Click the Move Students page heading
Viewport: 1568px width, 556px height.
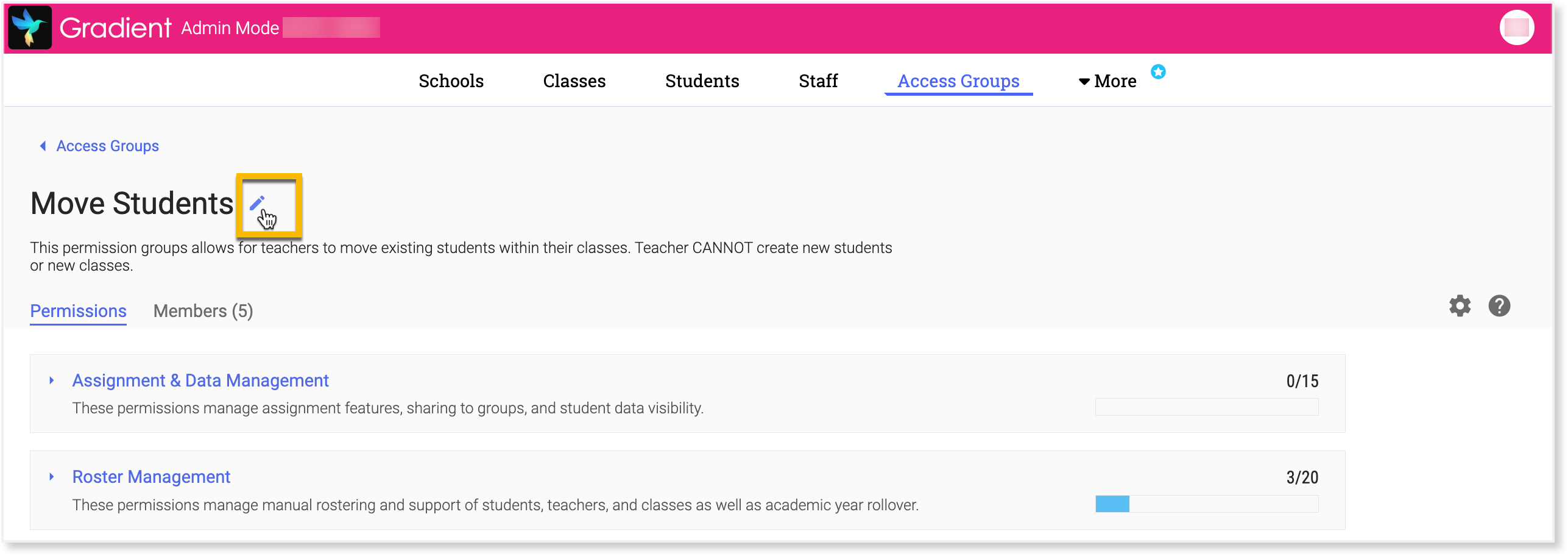click(x=130, y=203)
